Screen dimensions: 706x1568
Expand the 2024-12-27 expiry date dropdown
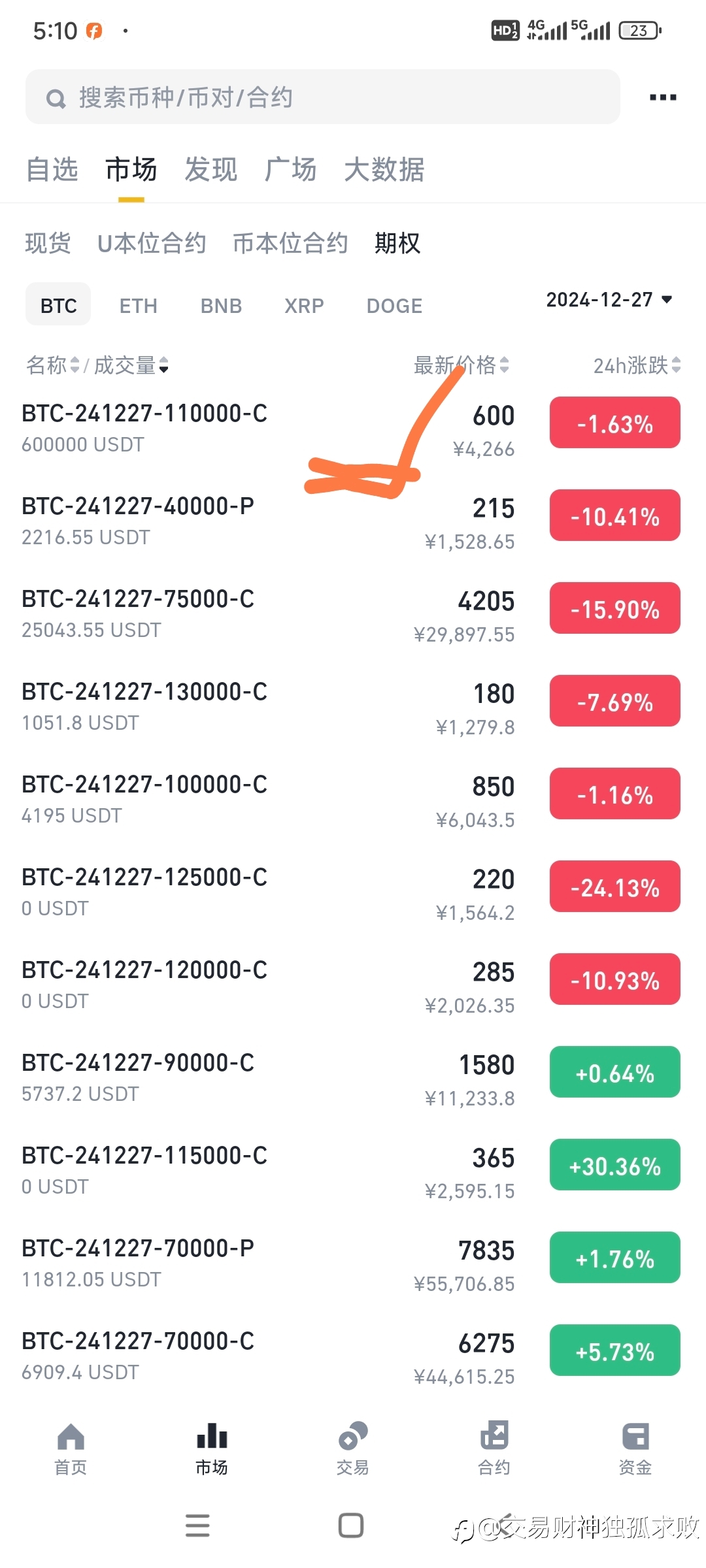pyautogui.click(x=609, y=300)
